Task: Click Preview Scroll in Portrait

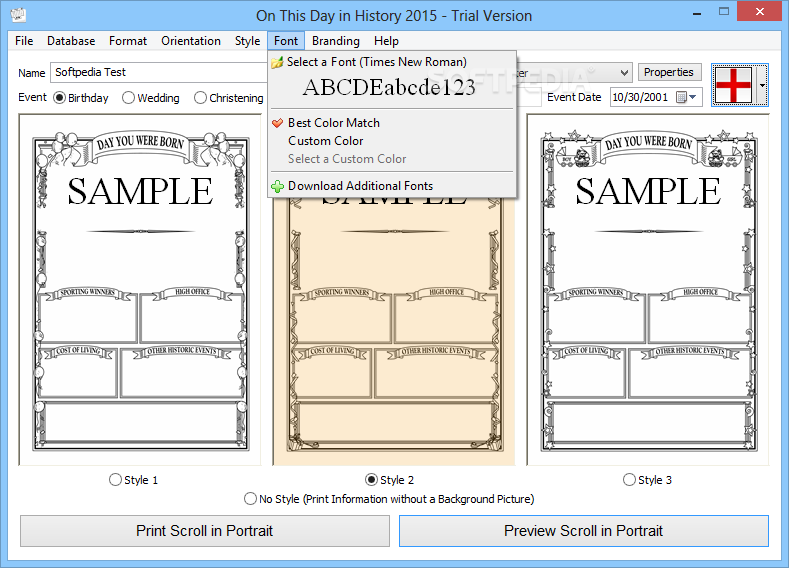Action: (584, 531)
